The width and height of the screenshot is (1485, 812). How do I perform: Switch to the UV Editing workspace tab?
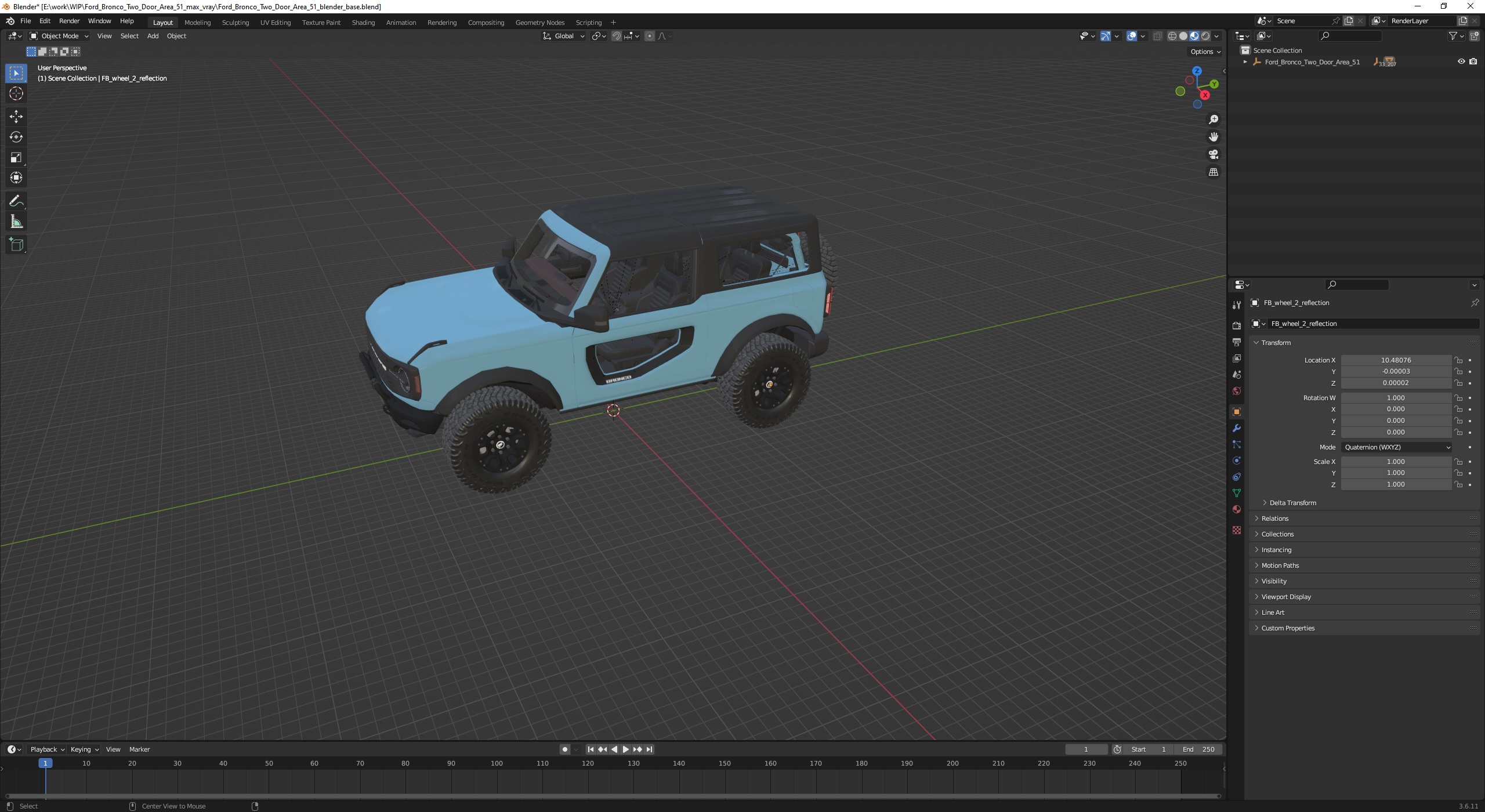(x=276, y=23)
